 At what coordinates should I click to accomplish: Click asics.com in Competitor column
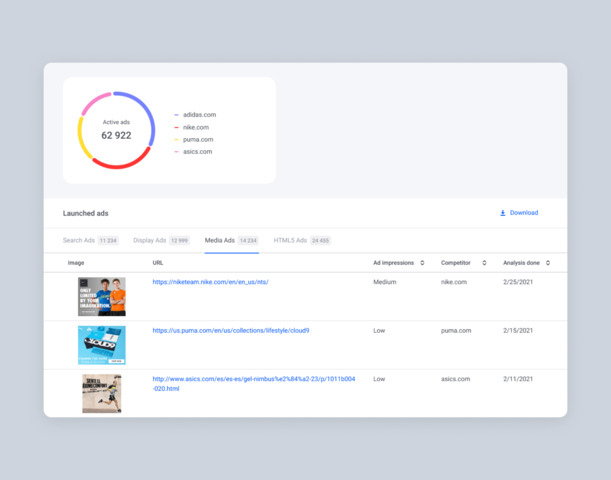click(456, 379)
